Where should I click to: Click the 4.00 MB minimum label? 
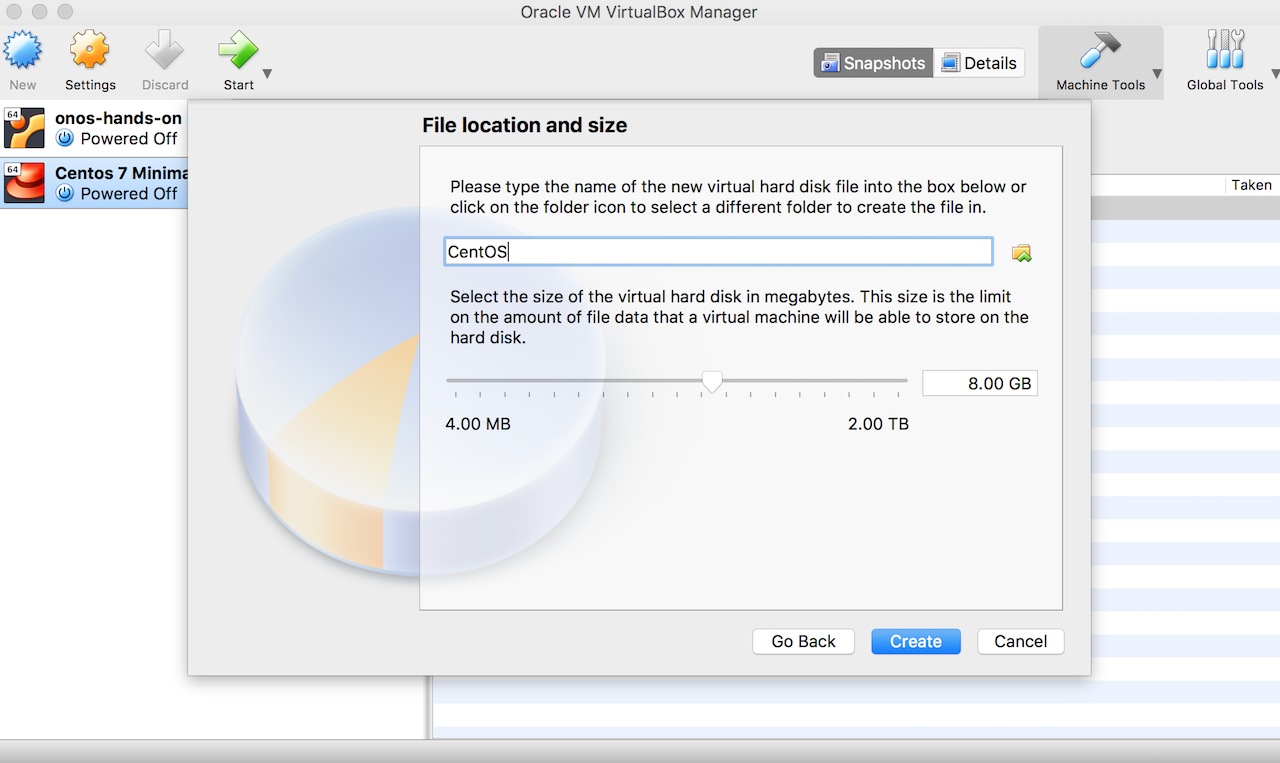pyautogui.click(x=478, y=424)
